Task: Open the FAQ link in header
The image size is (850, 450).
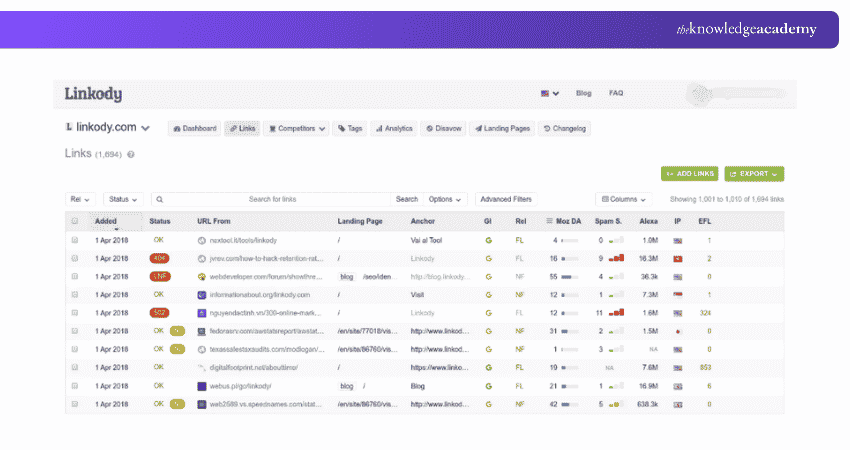Action: pyautogui.click(x=616, y=93)
